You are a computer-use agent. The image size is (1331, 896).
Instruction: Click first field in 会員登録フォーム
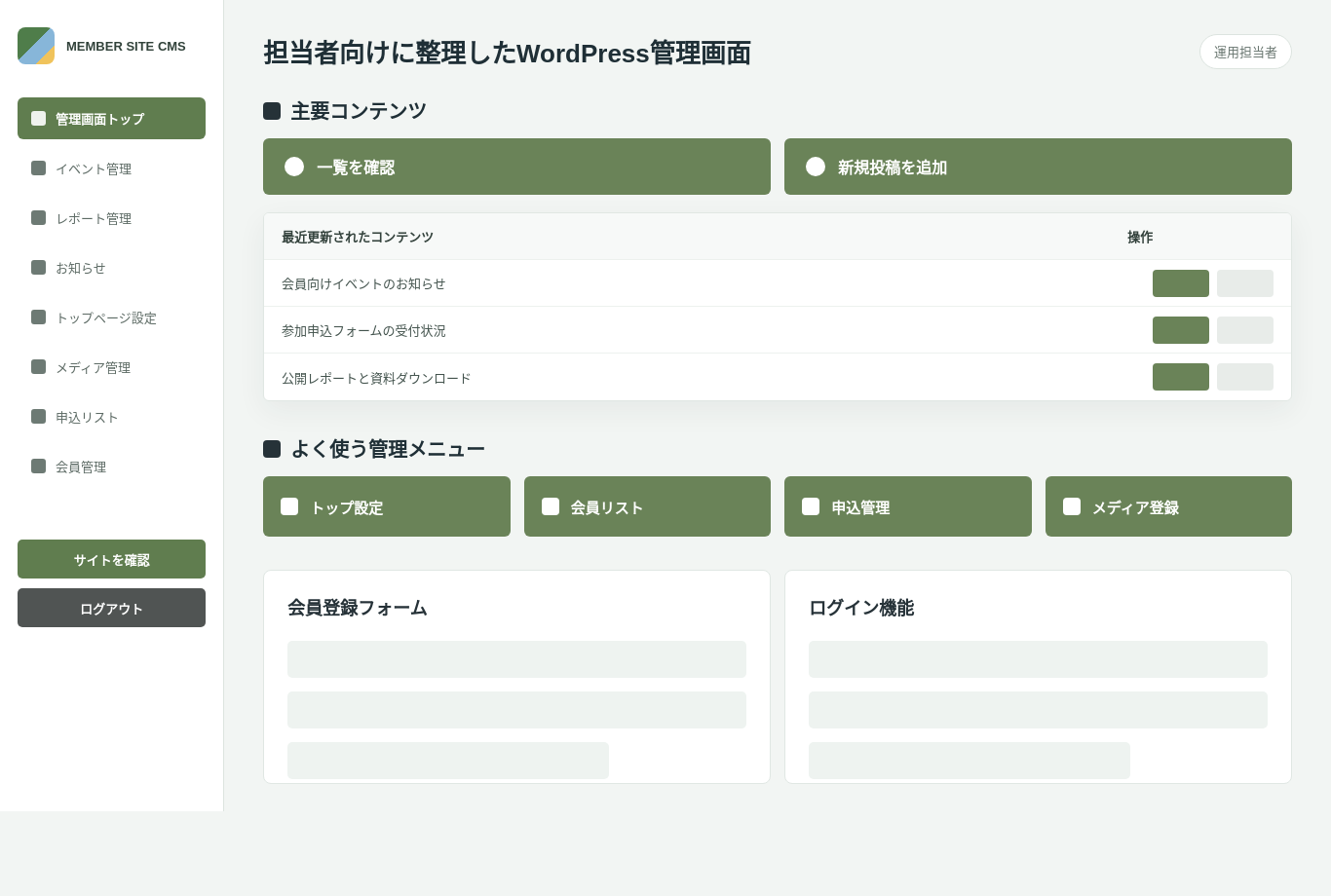point(516,659)
